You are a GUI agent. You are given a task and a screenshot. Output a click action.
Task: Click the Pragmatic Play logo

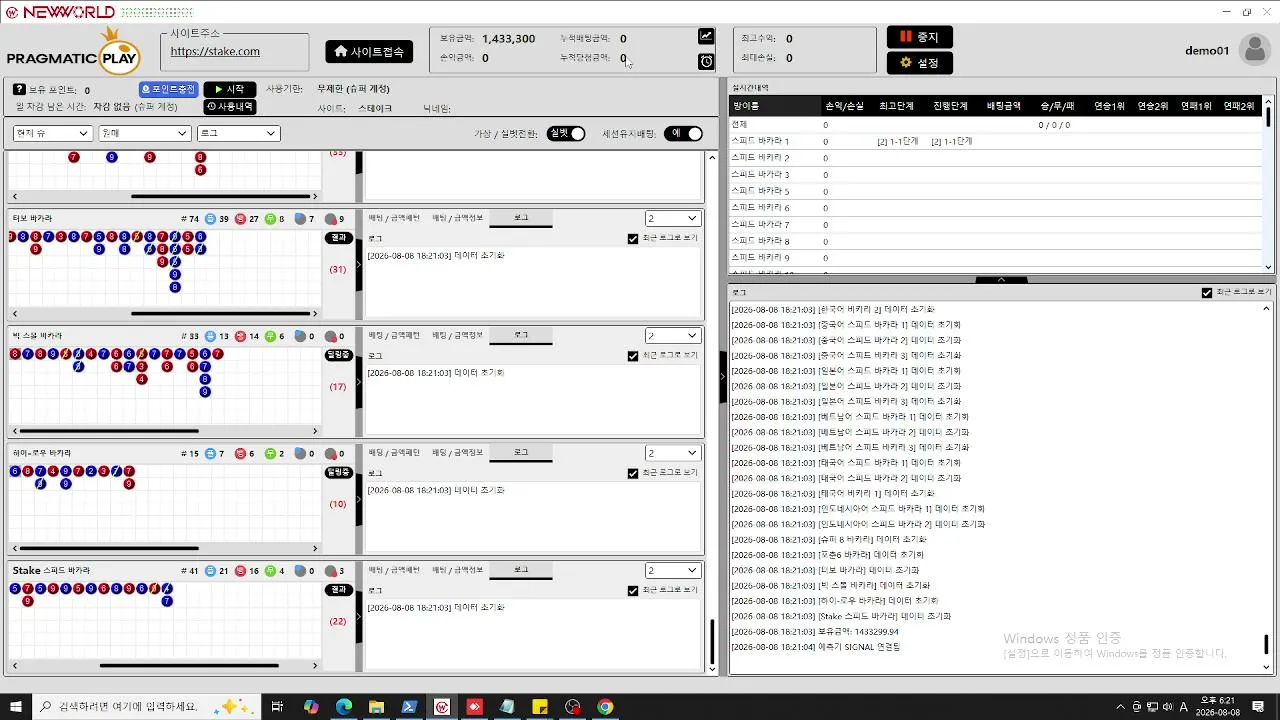coord(72,51)
